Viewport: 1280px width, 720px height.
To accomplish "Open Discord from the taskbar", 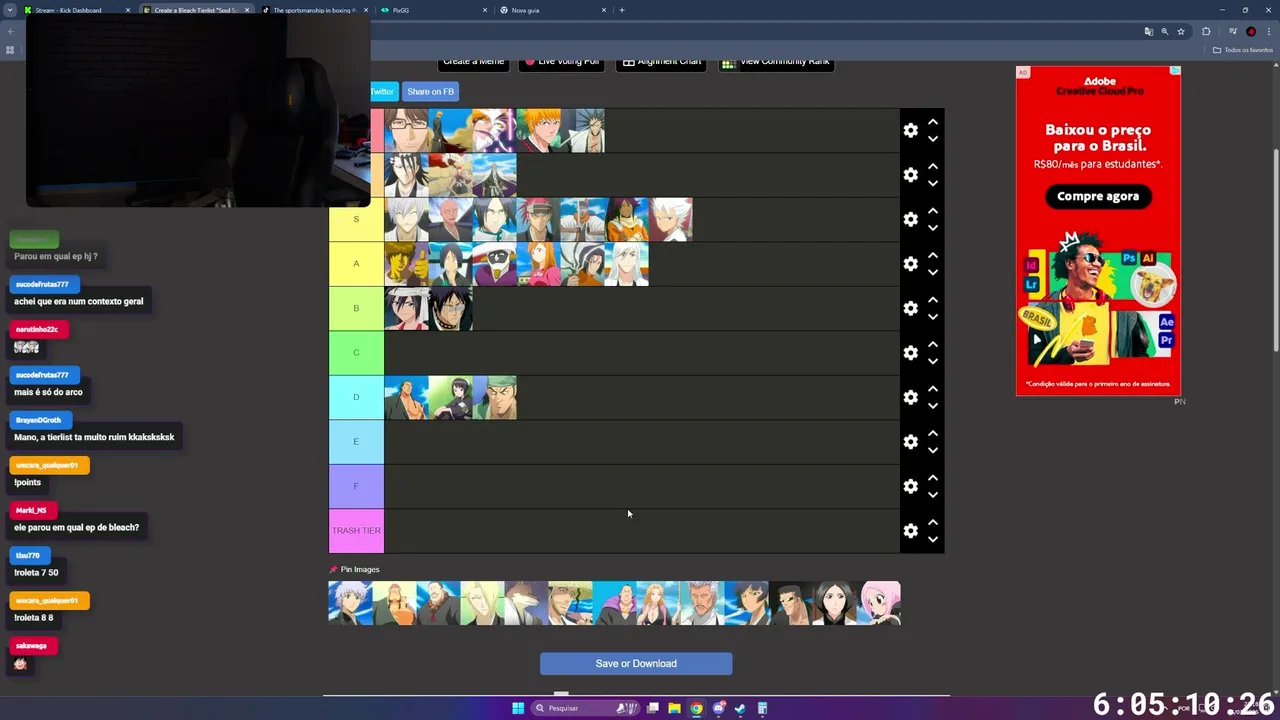I will [718, 708].
